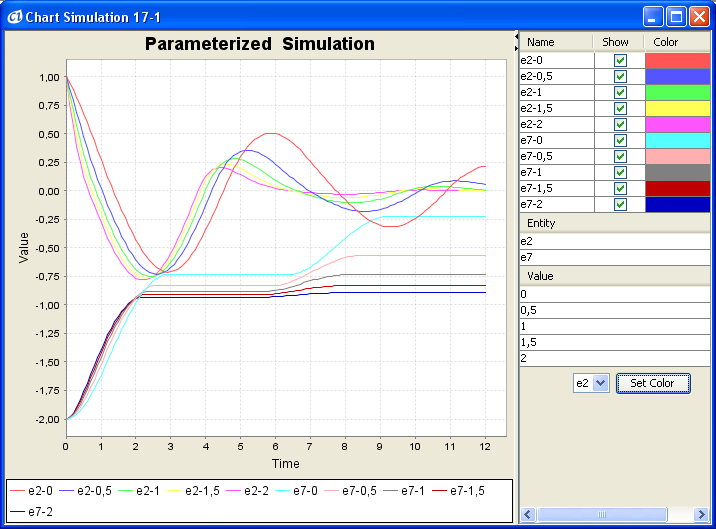Select the e2-1 name cell
This screenshot has width=716, height=529.
pos(557,92)
